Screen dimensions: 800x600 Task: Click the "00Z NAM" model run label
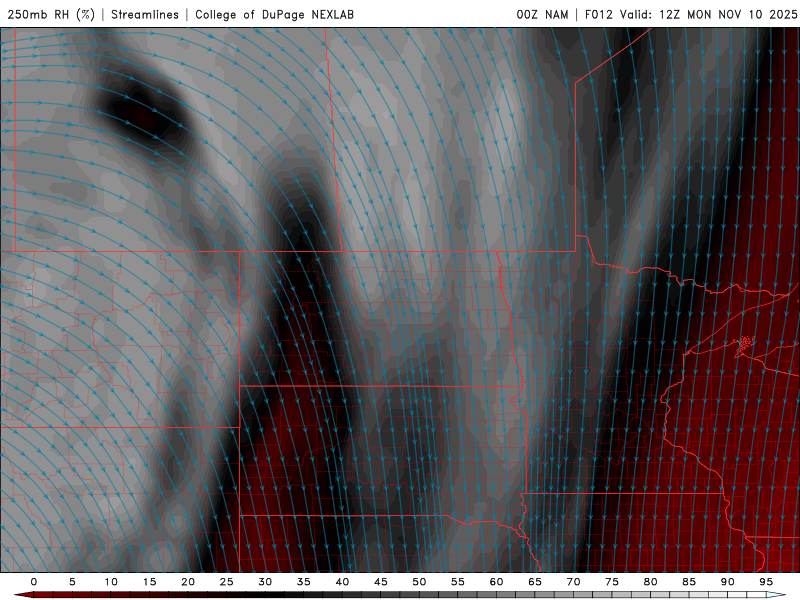coord(542,14)
